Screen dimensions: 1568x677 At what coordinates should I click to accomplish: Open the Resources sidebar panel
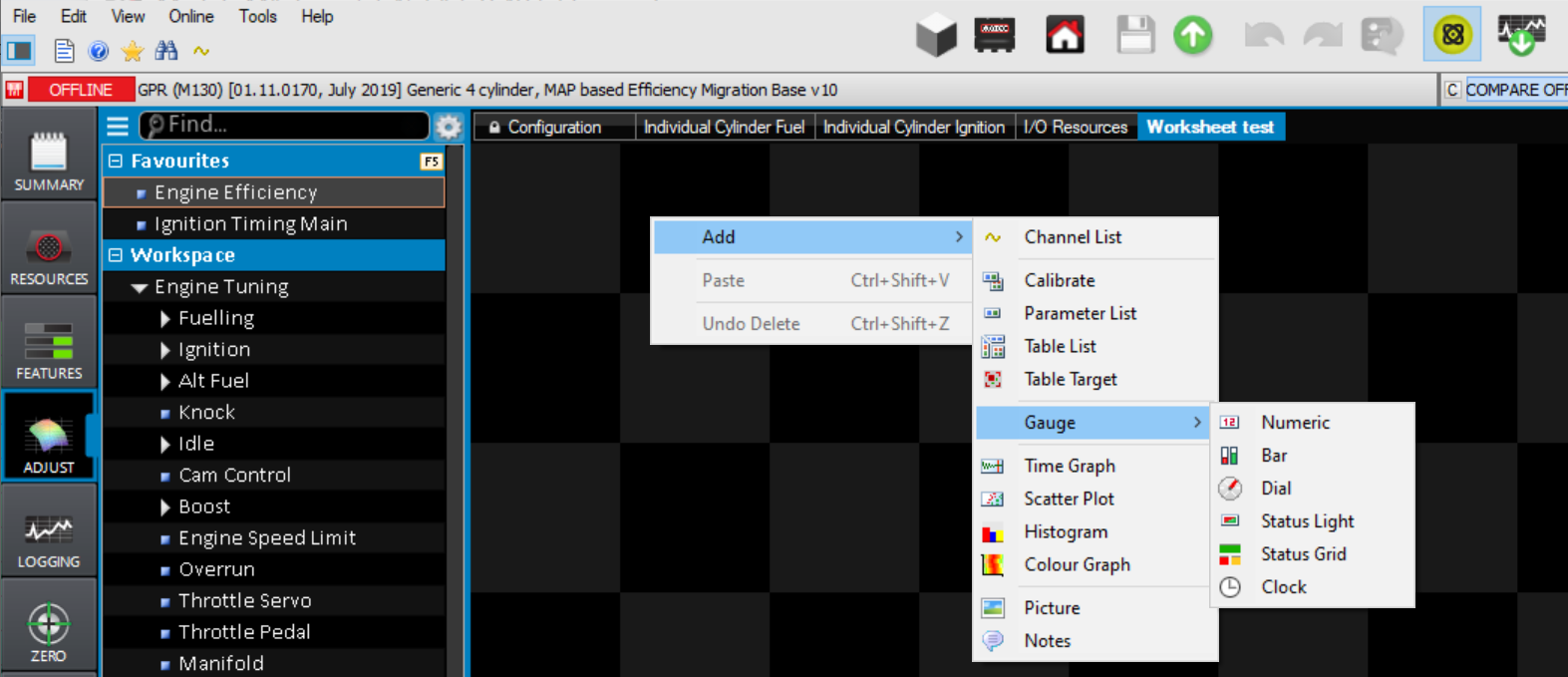pyautogui.click(x=49, y=256)
